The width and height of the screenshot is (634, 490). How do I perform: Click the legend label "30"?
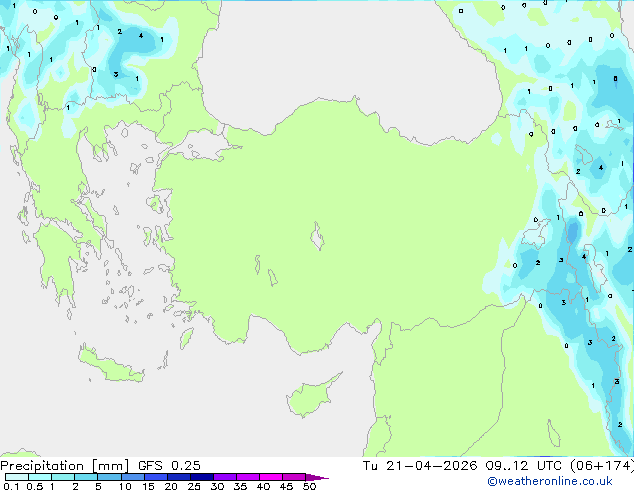coord(217,486)
